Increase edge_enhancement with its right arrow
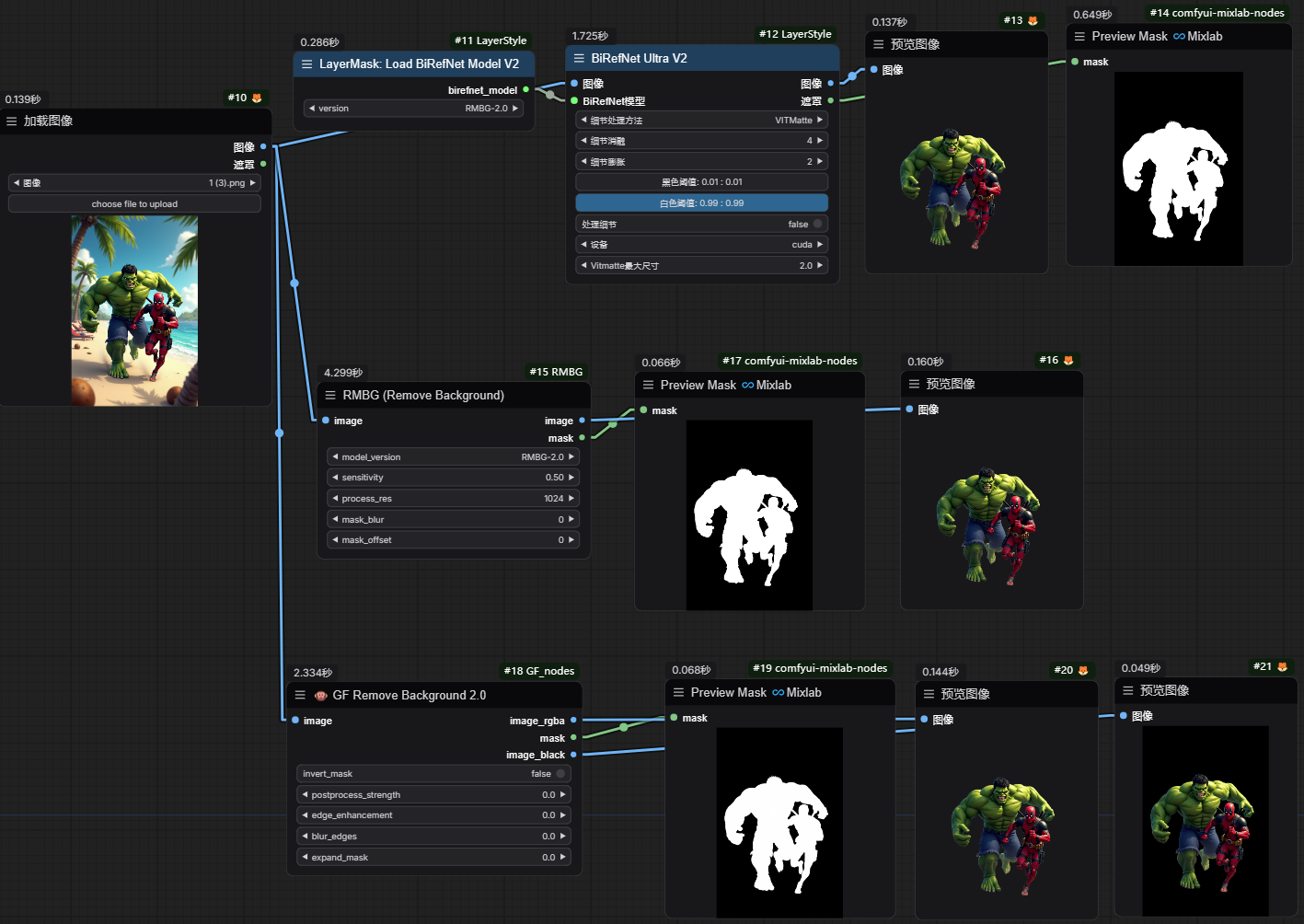The width and height of the screenshot is (1304, 924). click(563, 815)
